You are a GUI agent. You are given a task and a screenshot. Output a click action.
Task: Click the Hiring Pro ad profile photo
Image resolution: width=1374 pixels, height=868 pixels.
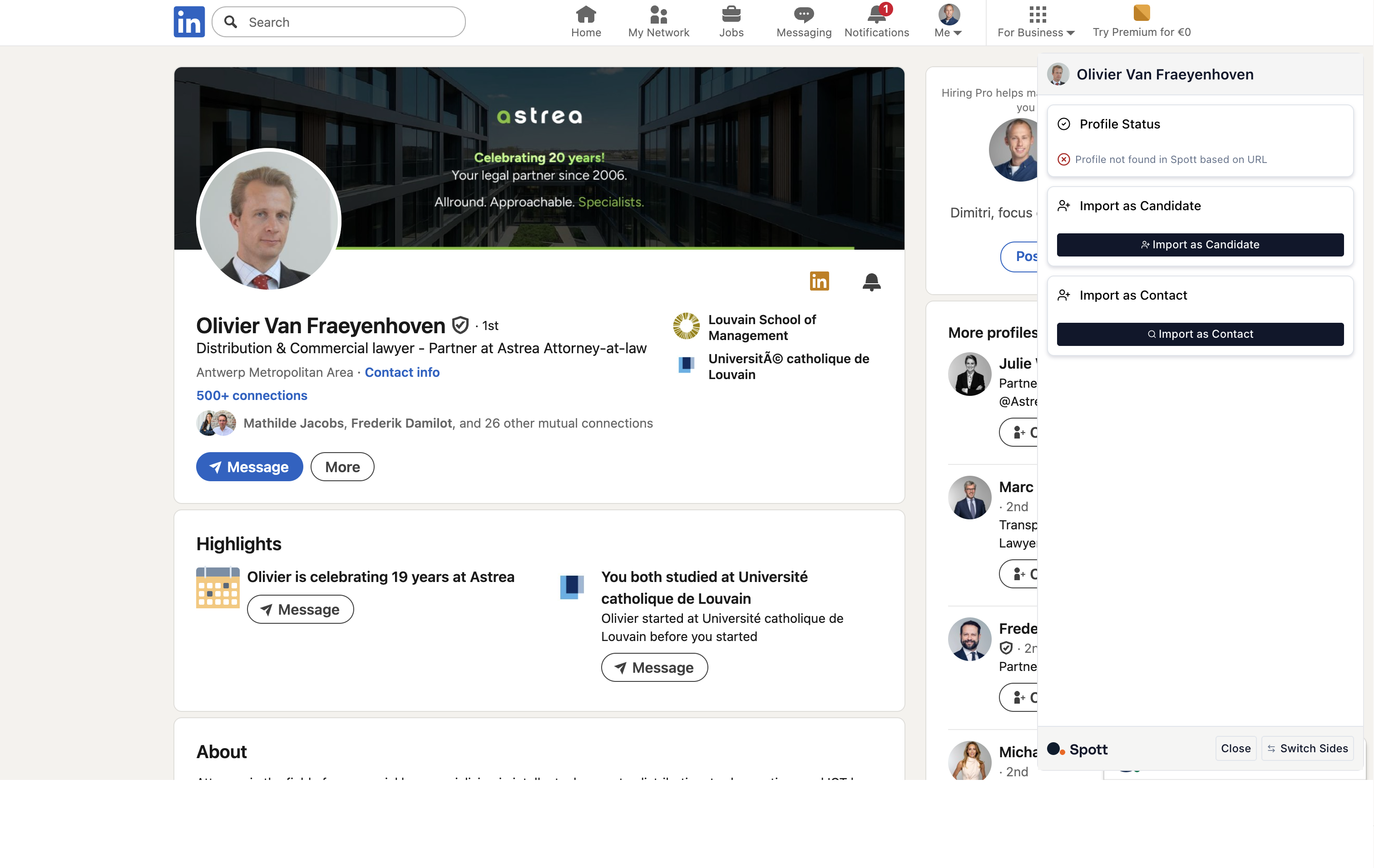tap(1013, 149)
